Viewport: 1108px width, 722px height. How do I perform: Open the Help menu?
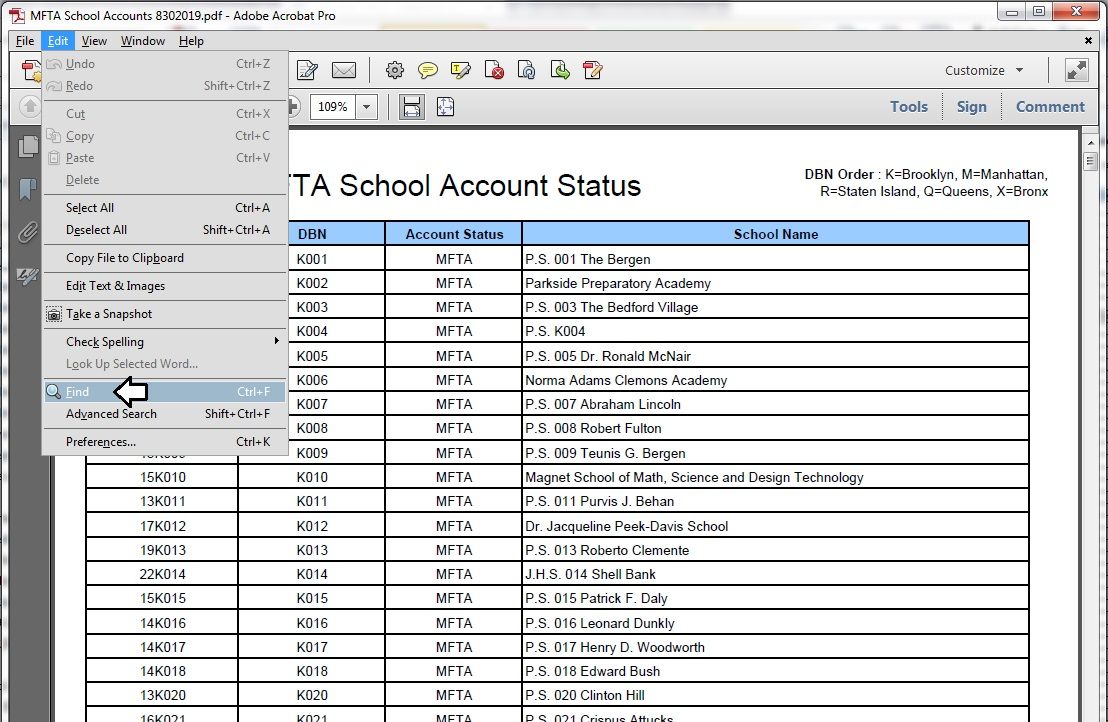(x=191, y=41)
